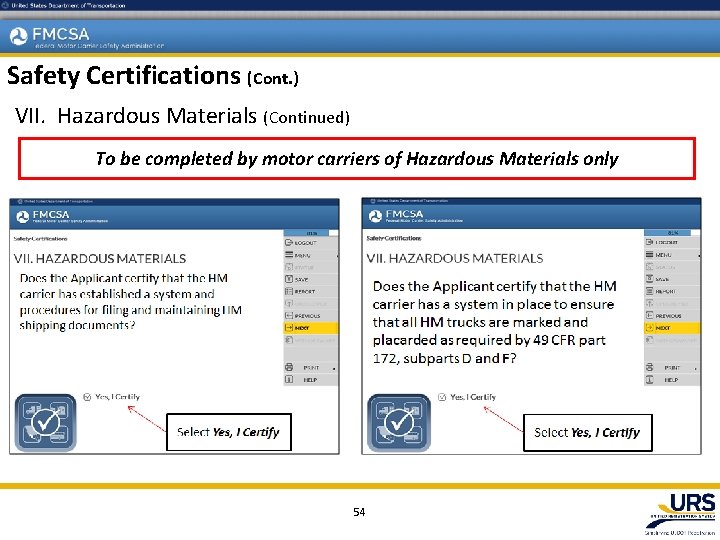
Task: Click the blue checkmark certification badge, left screenshot
Action: tap(45, 422)
